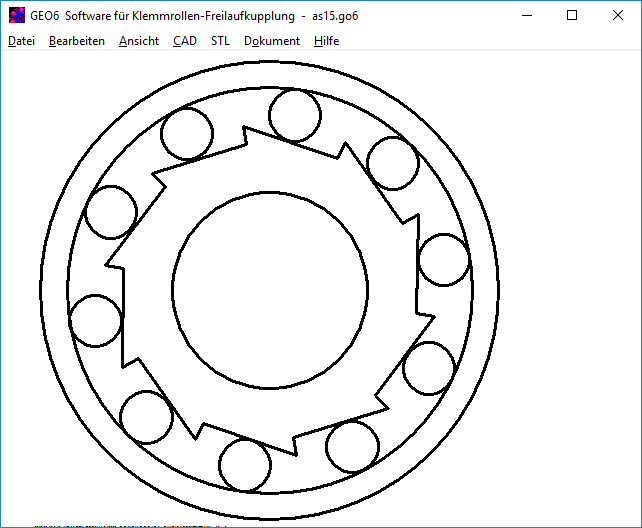This screenshot has height=528, width=642.
Task: Select the upper-right roller beside the top roller
Action: point(393,163)
